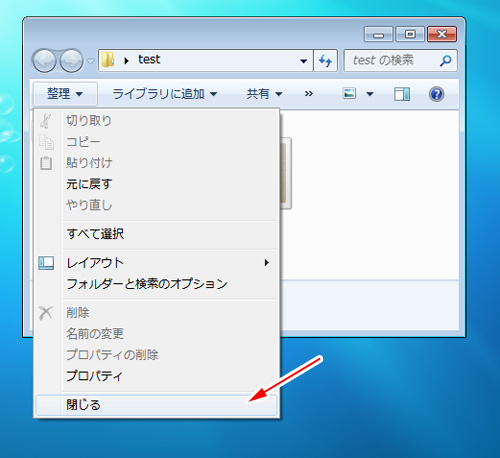Click the folder icon in address bar
Image resolution: width=500 pixels, height=458 pixels.
108,60
